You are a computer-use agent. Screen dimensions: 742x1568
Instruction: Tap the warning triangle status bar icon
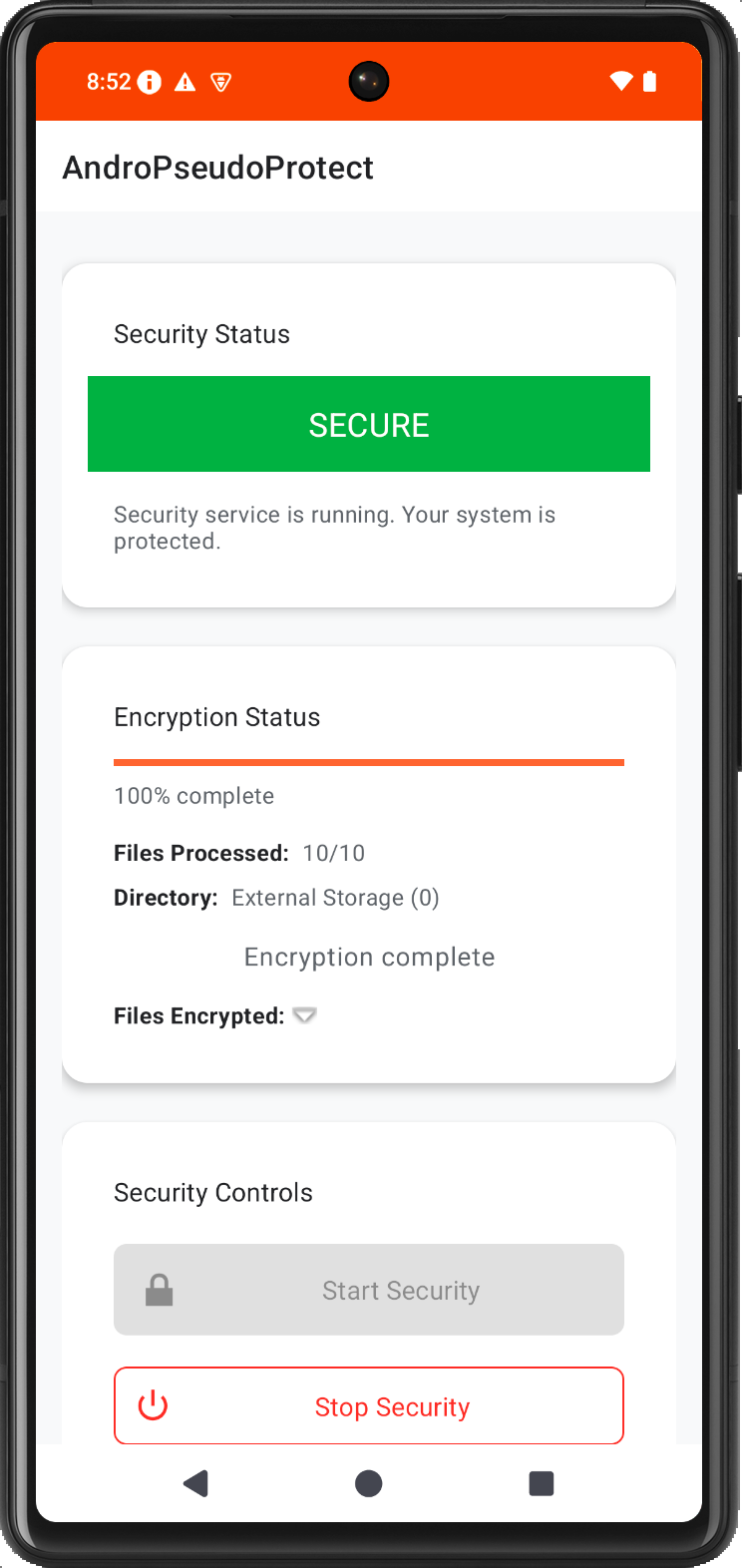tap(185, 82)
